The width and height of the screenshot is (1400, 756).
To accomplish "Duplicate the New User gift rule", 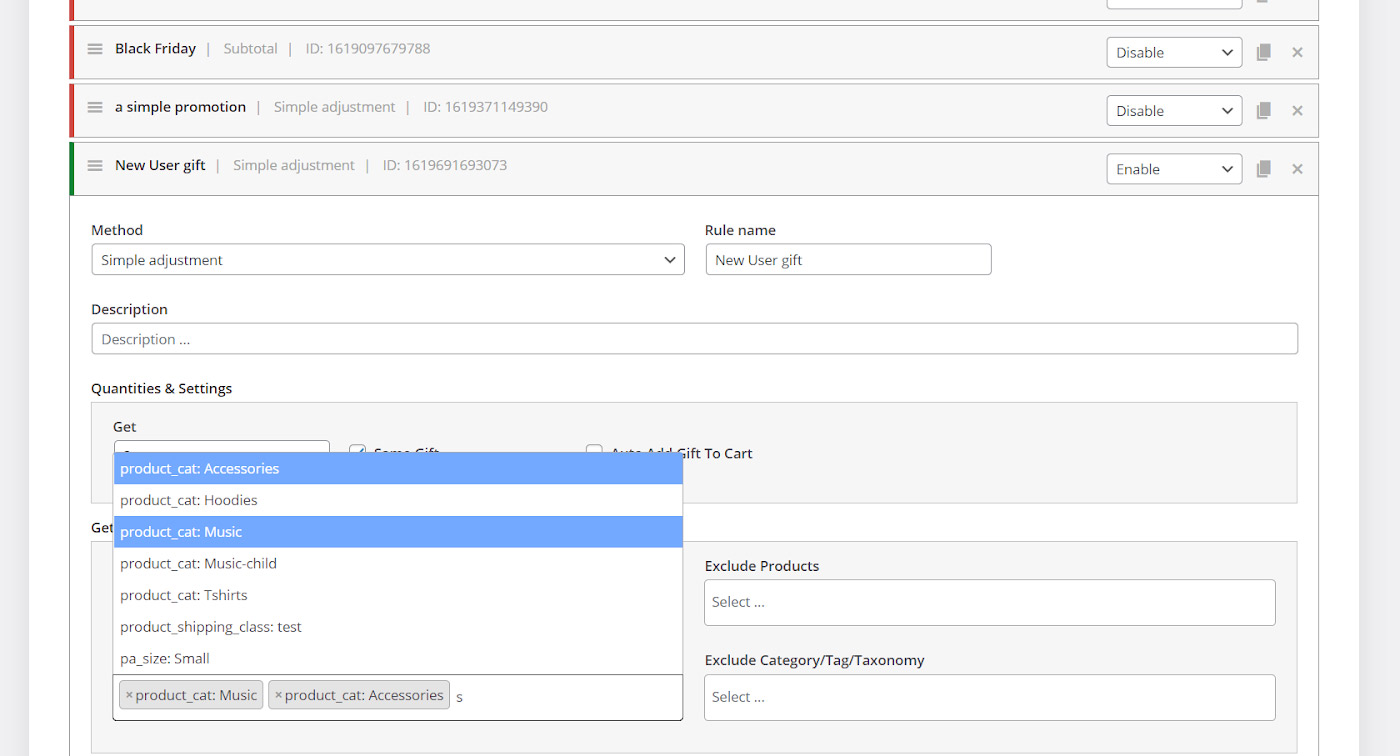I will click(1264, 169).
